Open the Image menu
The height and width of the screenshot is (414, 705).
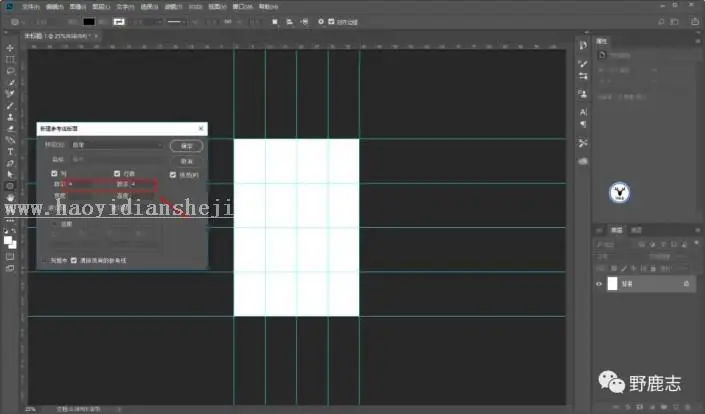tap(78, 7)
